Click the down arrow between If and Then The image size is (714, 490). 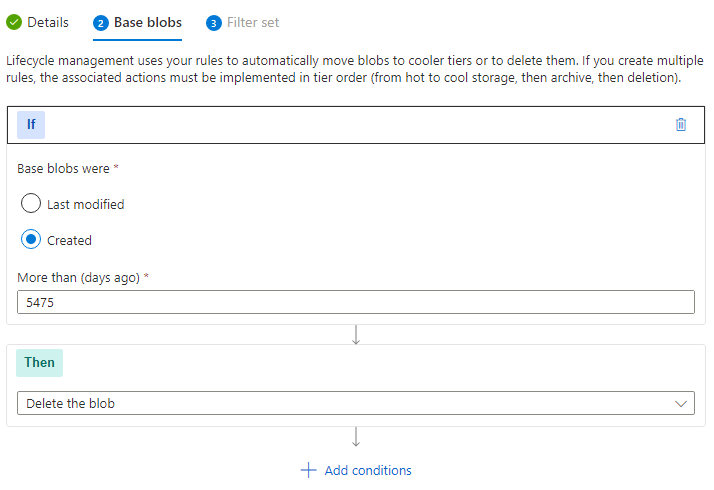point(356,335)
